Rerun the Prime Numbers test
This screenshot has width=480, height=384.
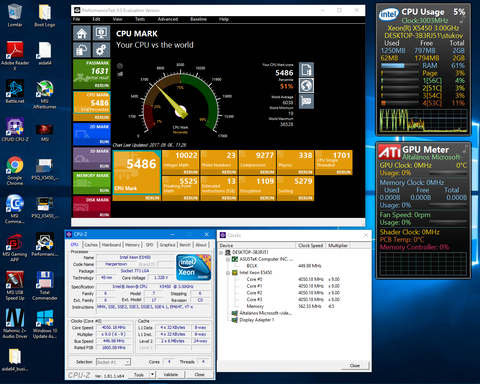(x=229, y=172)
